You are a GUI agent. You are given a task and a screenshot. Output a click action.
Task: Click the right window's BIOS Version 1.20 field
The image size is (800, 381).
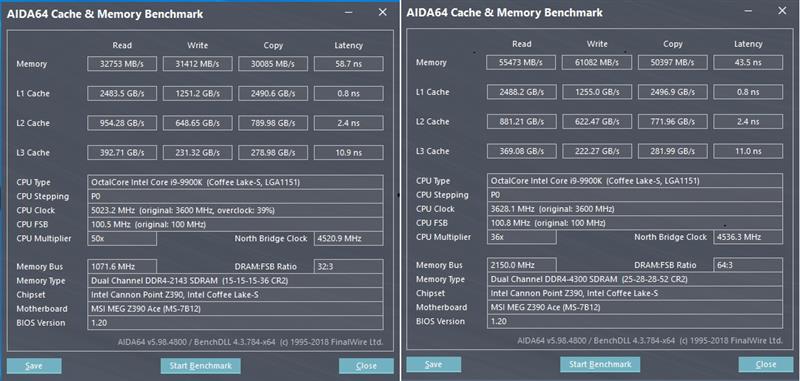[x=635, y=321]
